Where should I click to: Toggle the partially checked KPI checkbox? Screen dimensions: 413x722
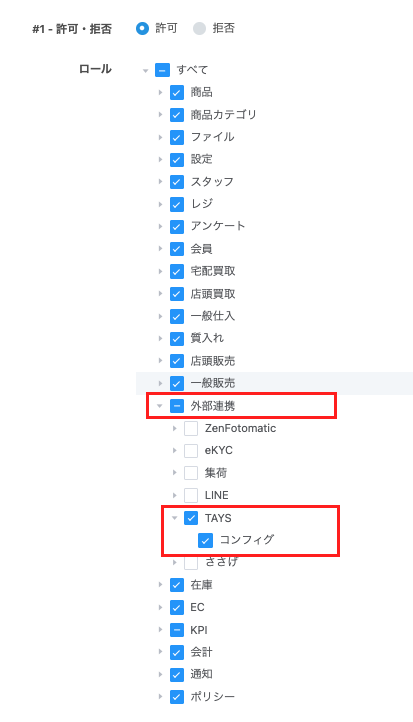(x=177, y=629)
